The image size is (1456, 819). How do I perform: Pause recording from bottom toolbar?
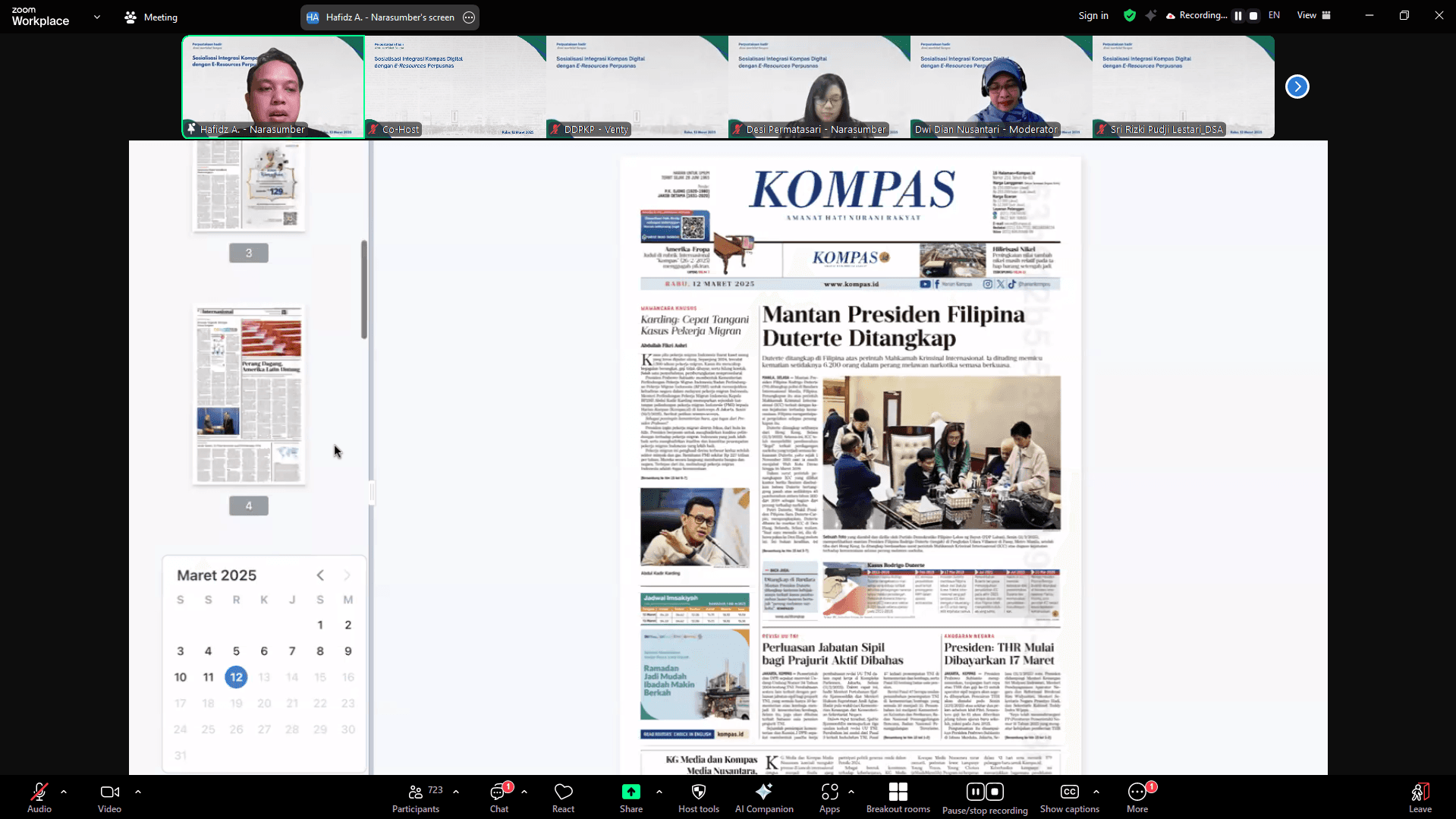[x=976, y=792]
